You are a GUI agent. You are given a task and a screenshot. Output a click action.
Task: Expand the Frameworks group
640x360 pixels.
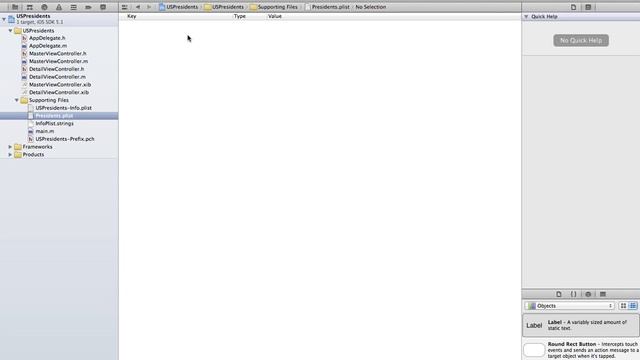pyautogui.click(x=10, y=147)
